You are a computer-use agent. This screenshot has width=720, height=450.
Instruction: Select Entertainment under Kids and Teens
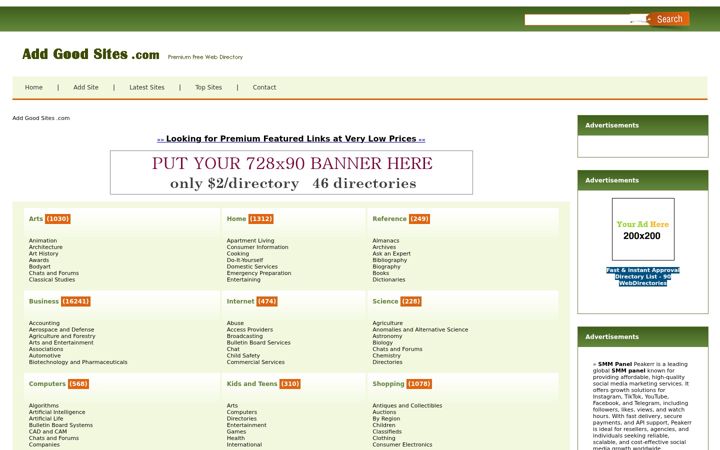(x=247, y=425)
